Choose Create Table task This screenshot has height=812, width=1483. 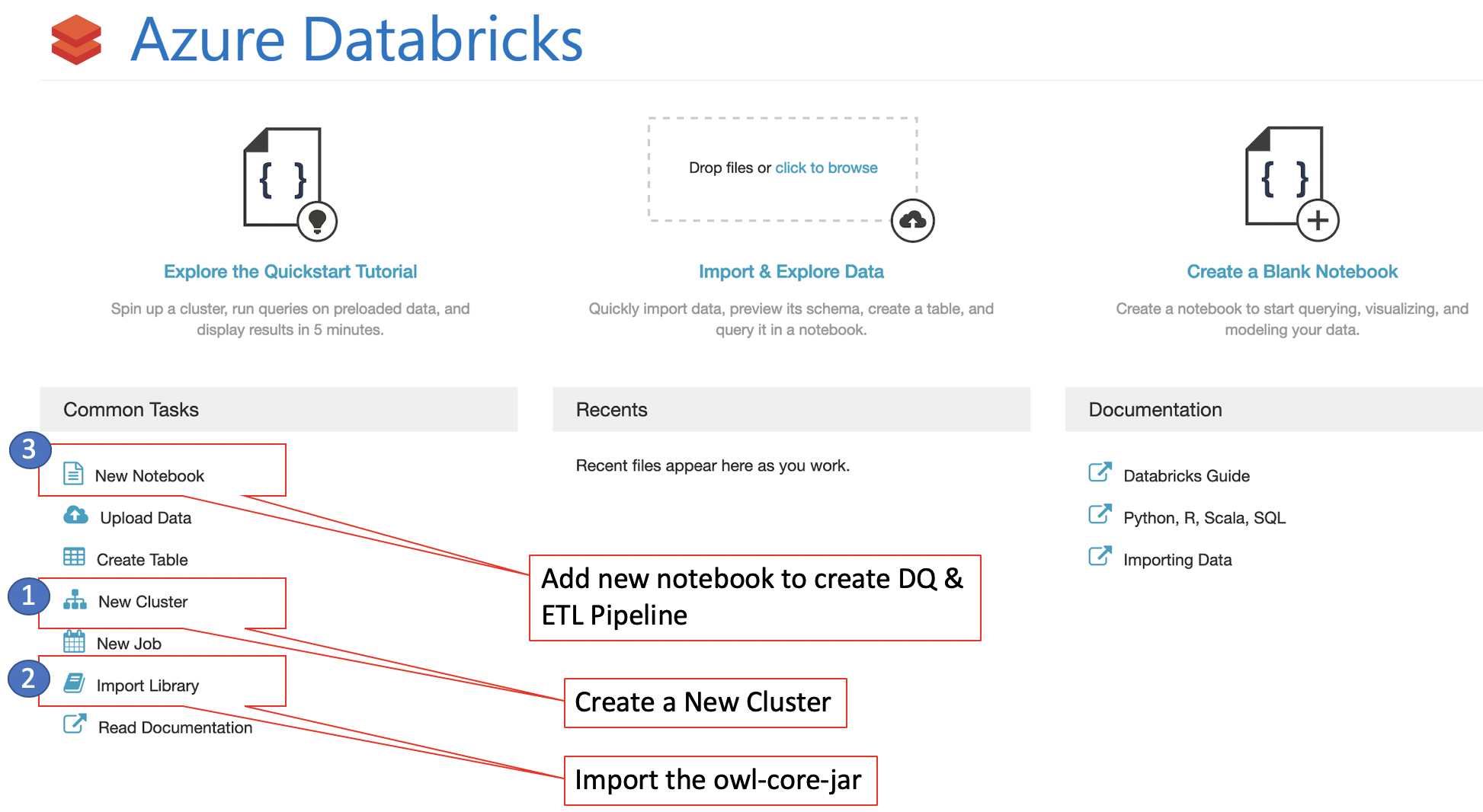click(142, 560)
